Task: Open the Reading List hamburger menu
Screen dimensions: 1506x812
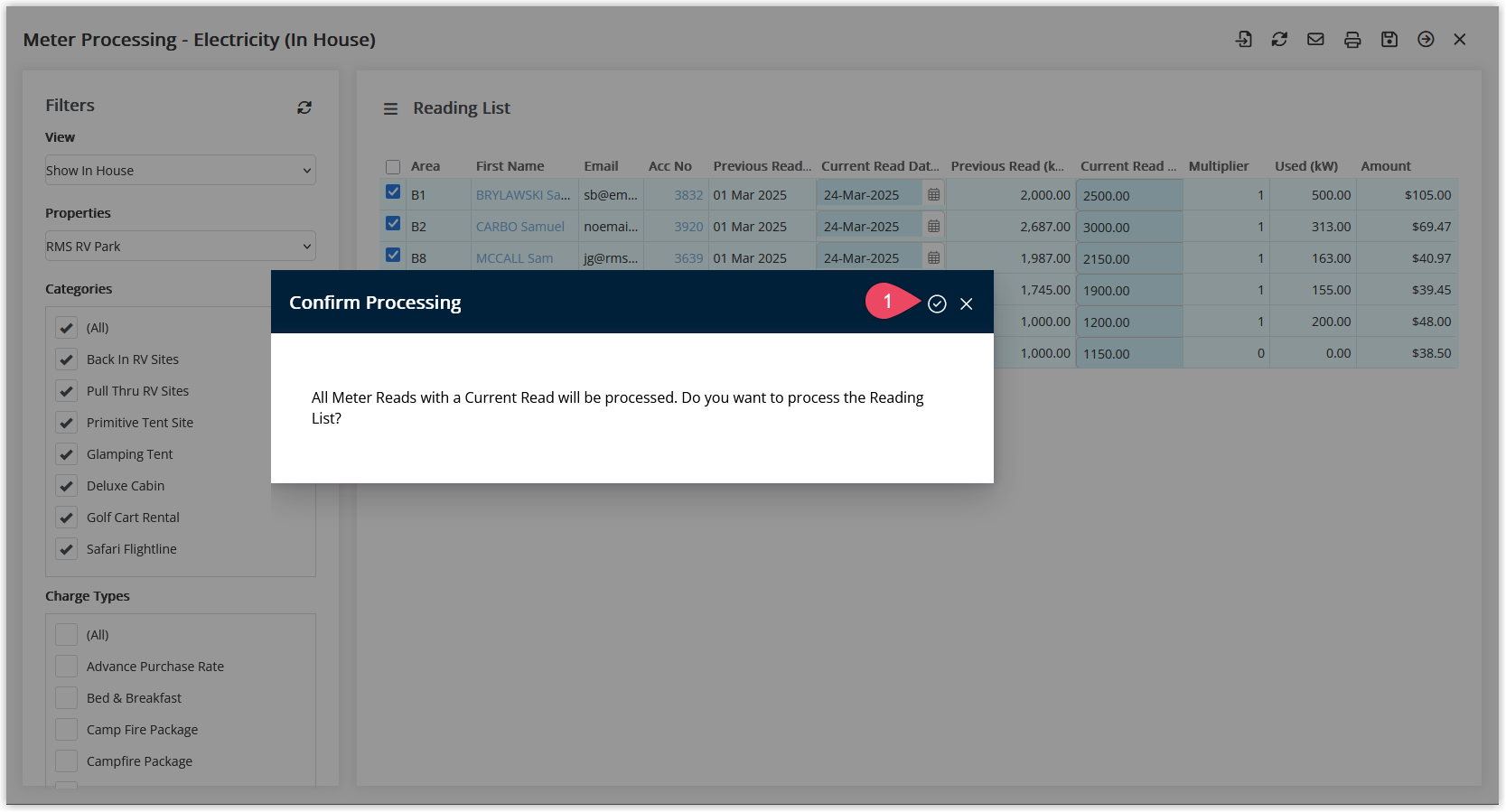Action: pos(390,108)
